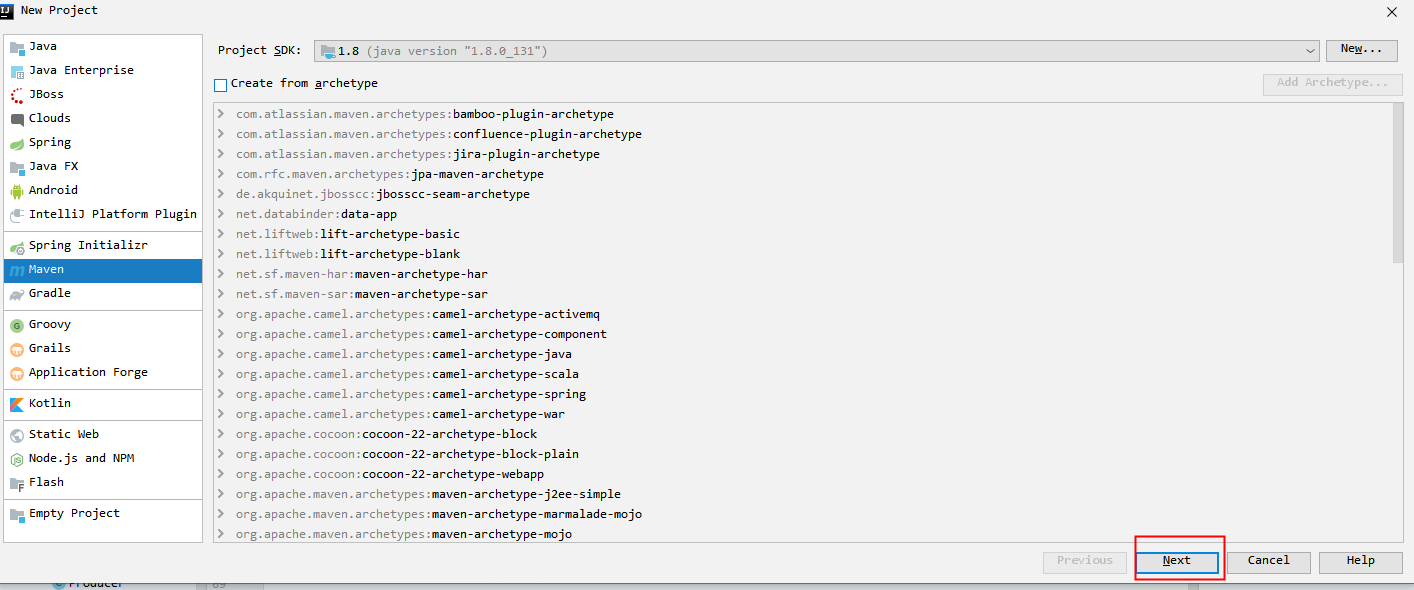The width and height of the screenshot is (1414, 590).
Task: Pick the Grails project icon
Action: (17, 349)
